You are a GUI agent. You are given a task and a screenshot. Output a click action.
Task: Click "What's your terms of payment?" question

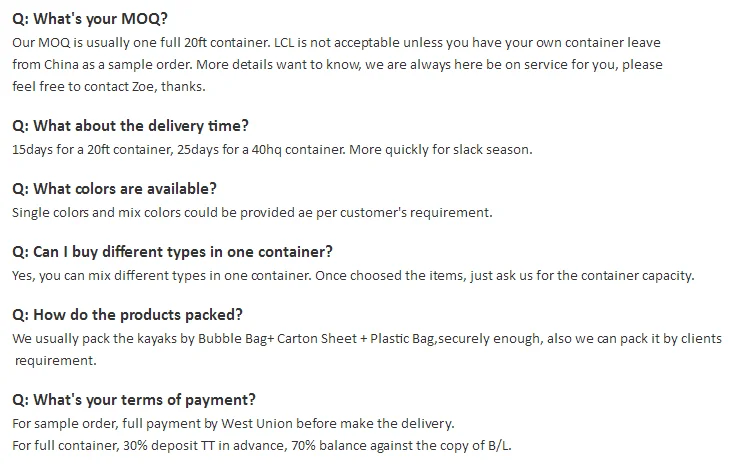pos(133,399)
